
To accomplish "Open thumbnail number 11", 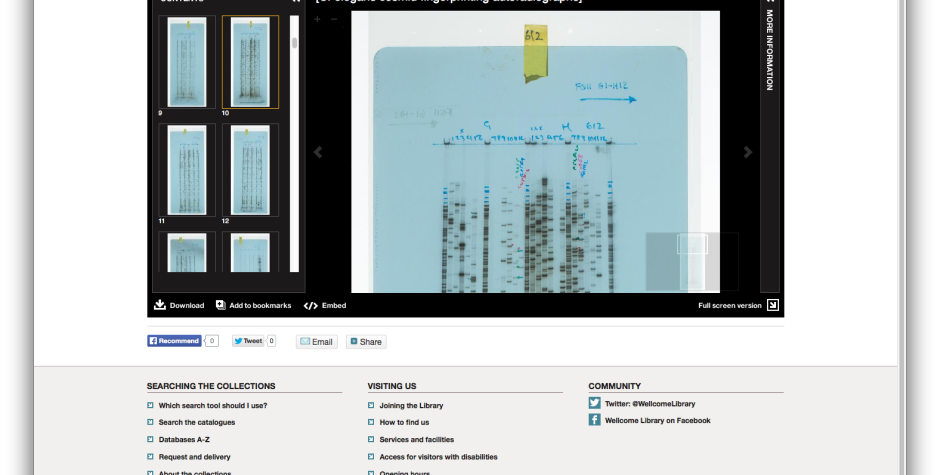I will click(187, 170).
